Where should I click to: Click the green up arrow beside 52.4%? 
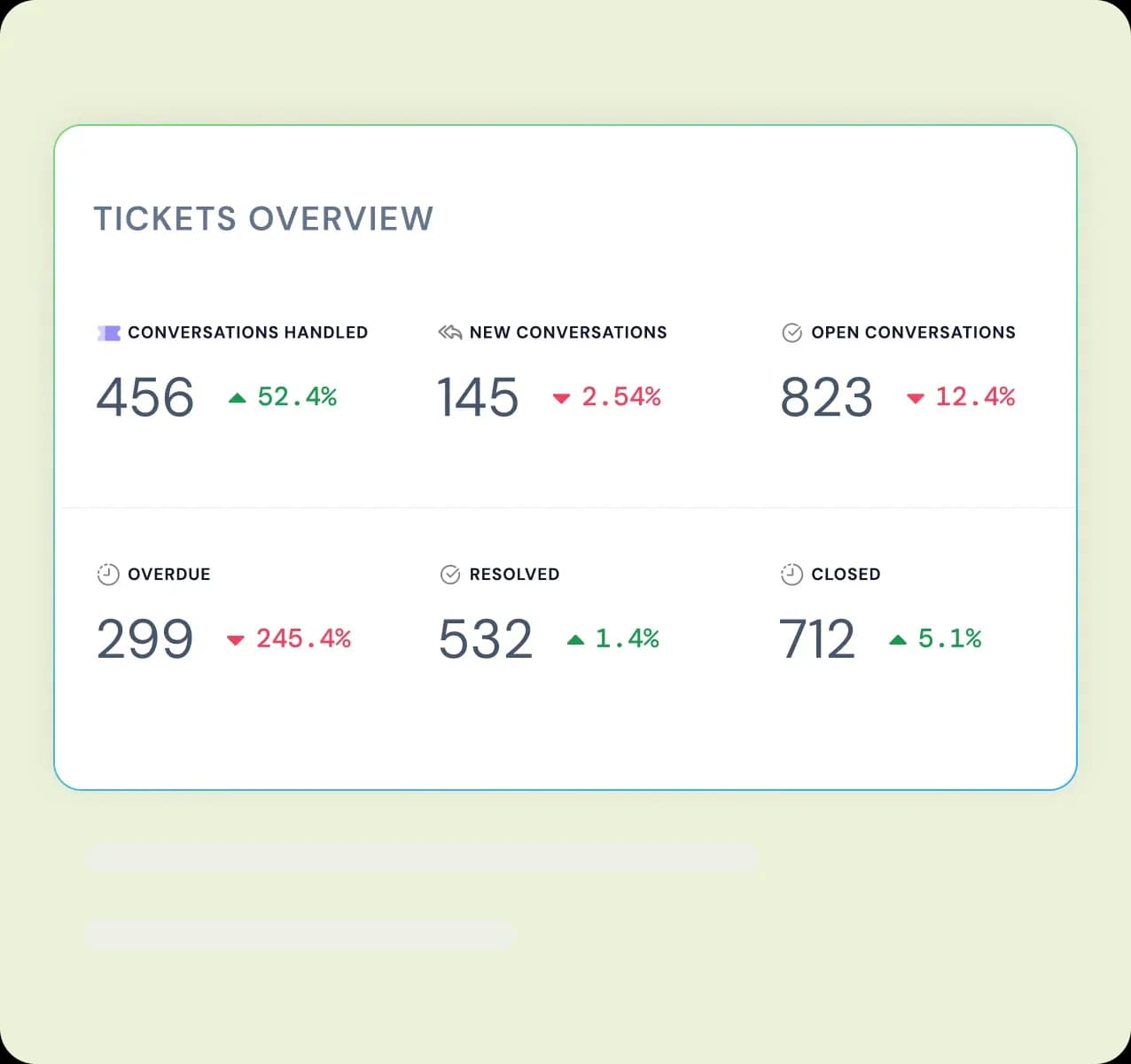coord(237,398)
